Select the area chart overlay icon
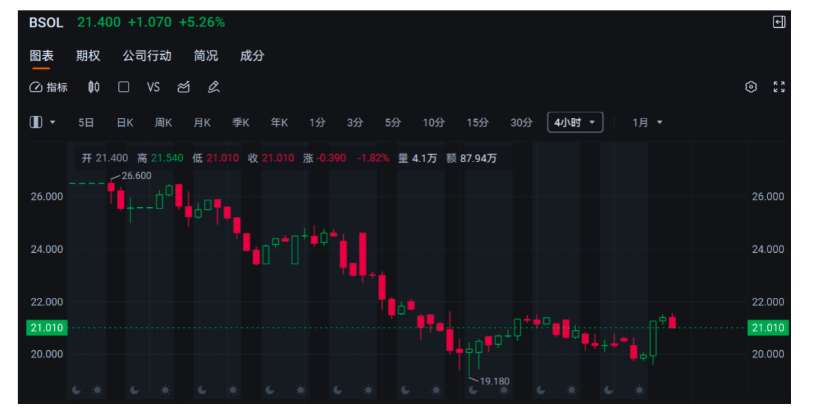 click(x=183, y=87)
